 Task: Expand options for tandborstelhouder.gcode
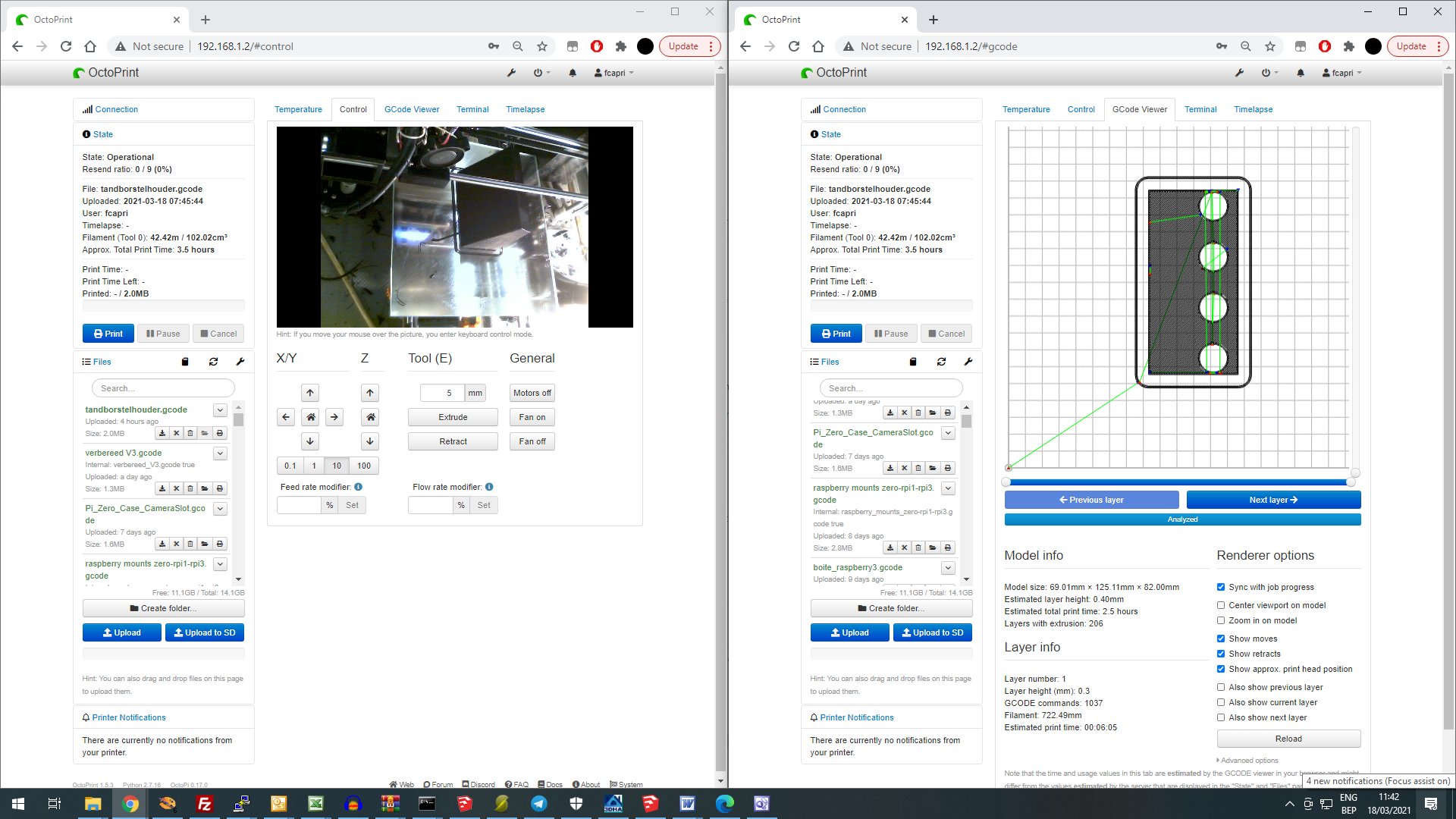[220, 409]
